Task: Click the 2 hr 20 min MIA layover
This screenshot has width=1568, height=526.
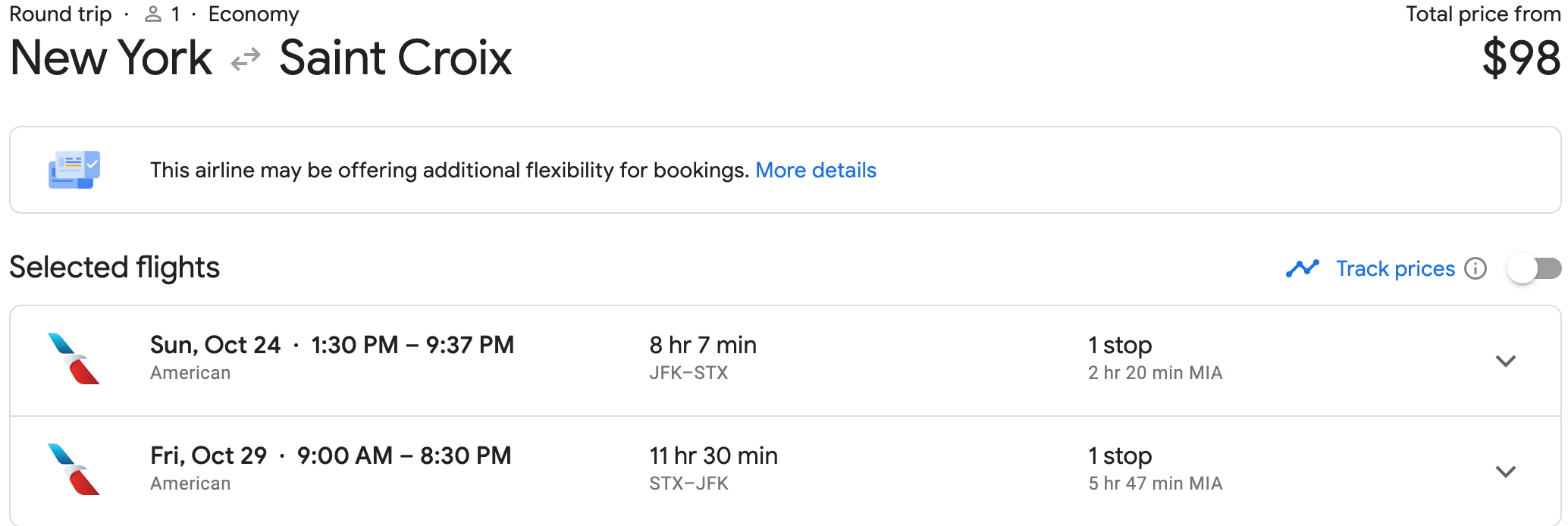Action: (1156, 372)
